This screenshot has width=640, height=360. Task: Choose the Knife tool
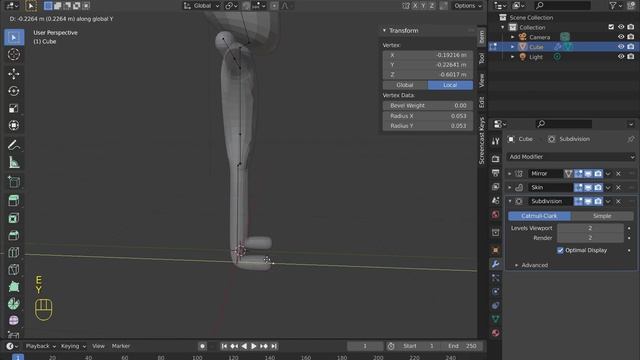[x=14, y=269]
